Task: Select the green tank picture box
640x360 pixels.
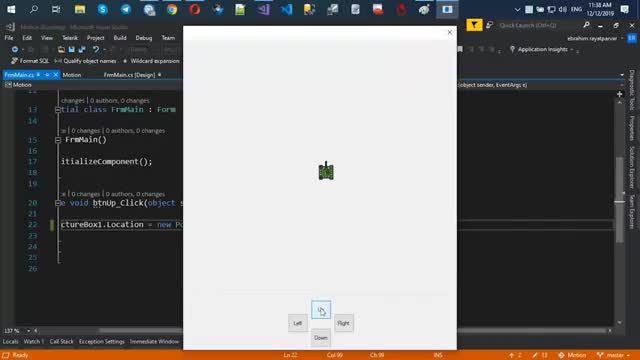Action: click(326, 171)
